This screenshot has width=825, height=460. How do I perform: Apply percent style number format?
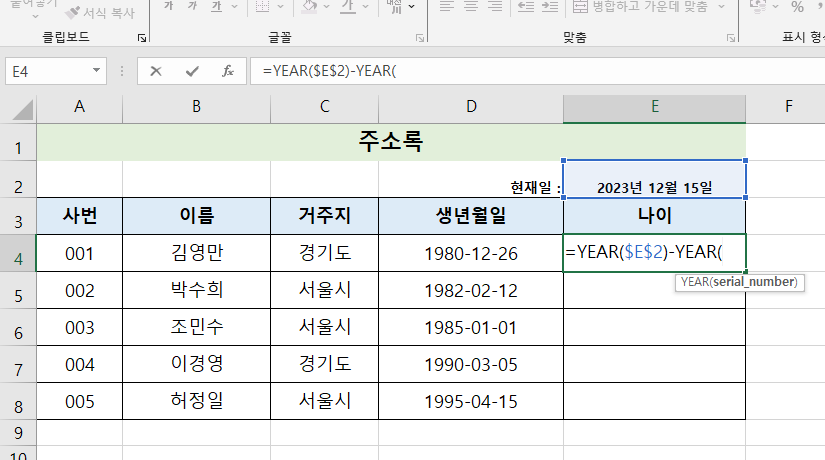(797, 6)
